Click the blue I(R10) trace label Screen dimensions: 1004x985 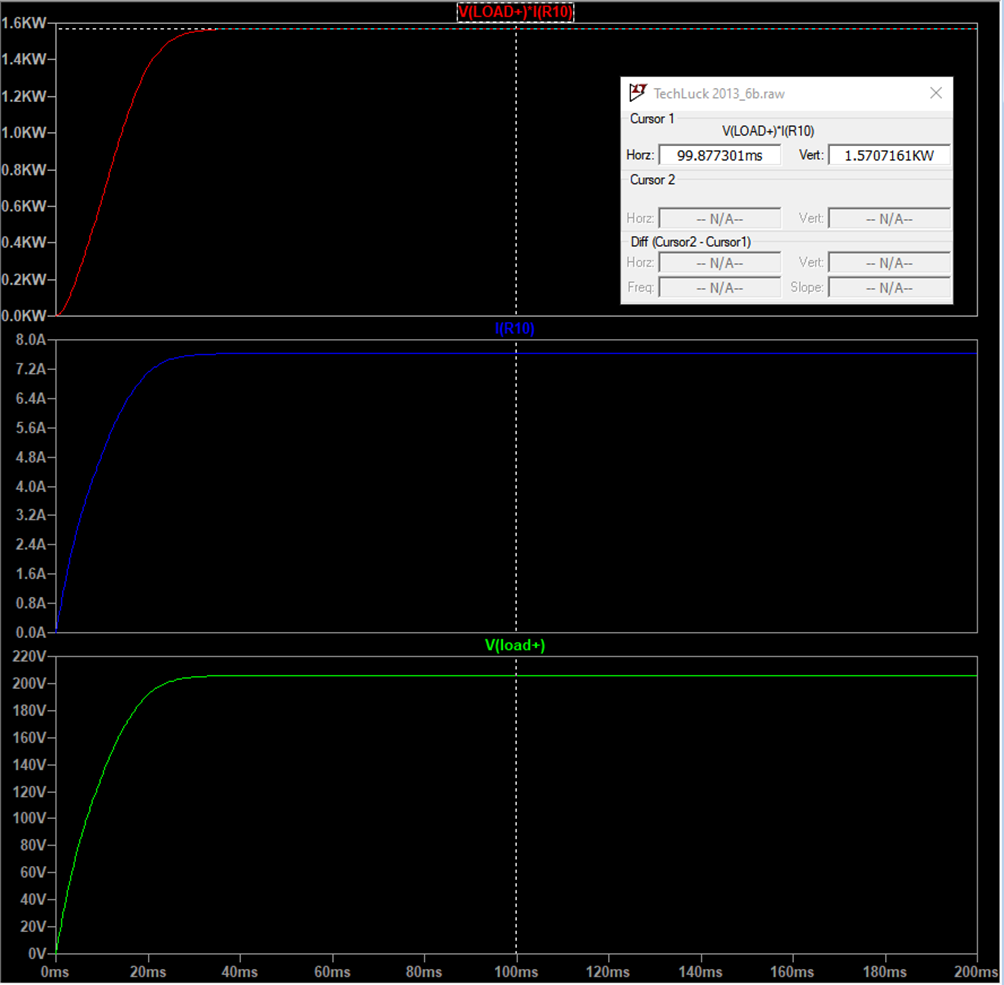point(515,329)
